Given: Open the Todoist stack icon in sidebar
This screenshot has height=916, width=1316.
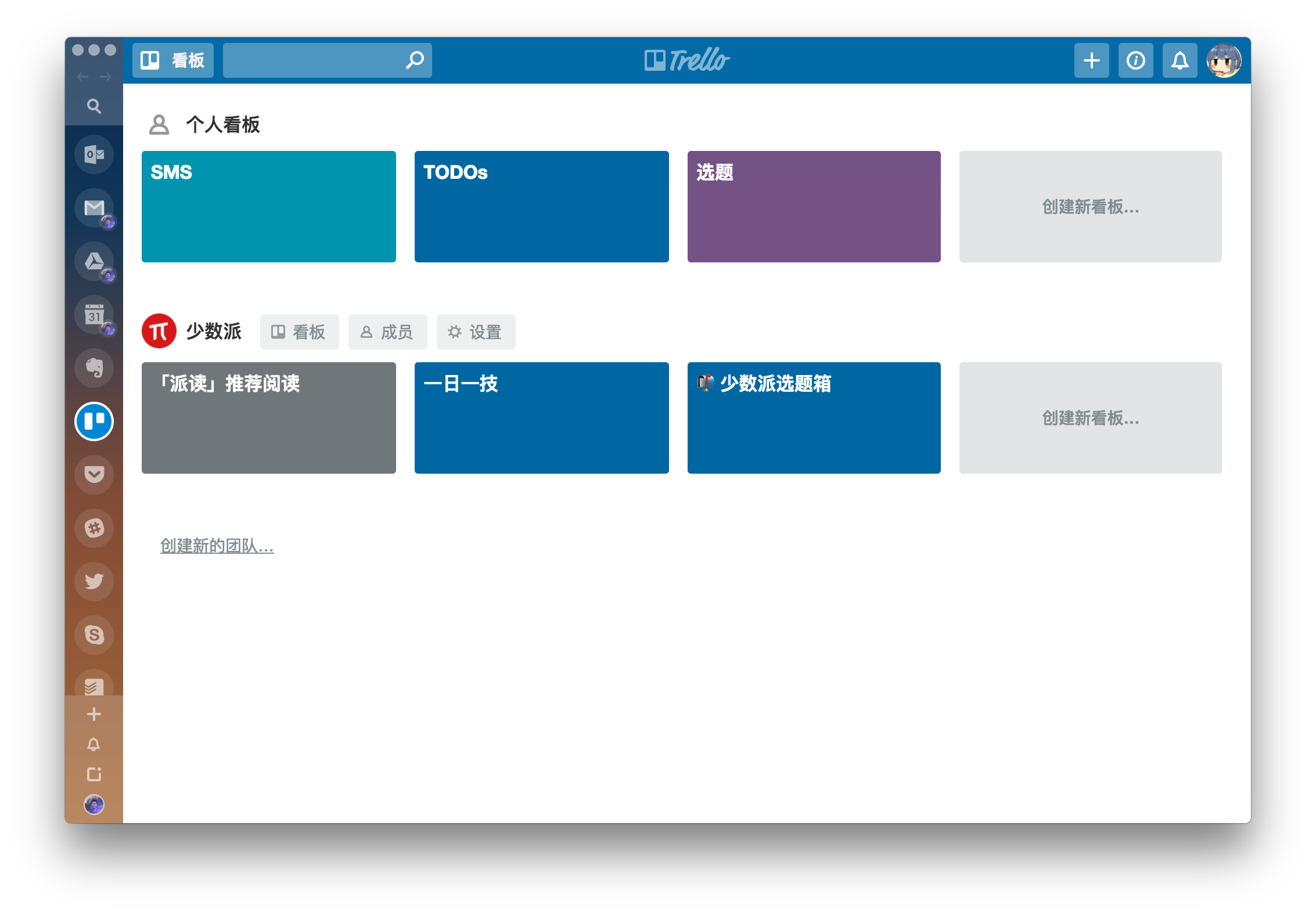Looking at the screenshot, I should point(94,684).
